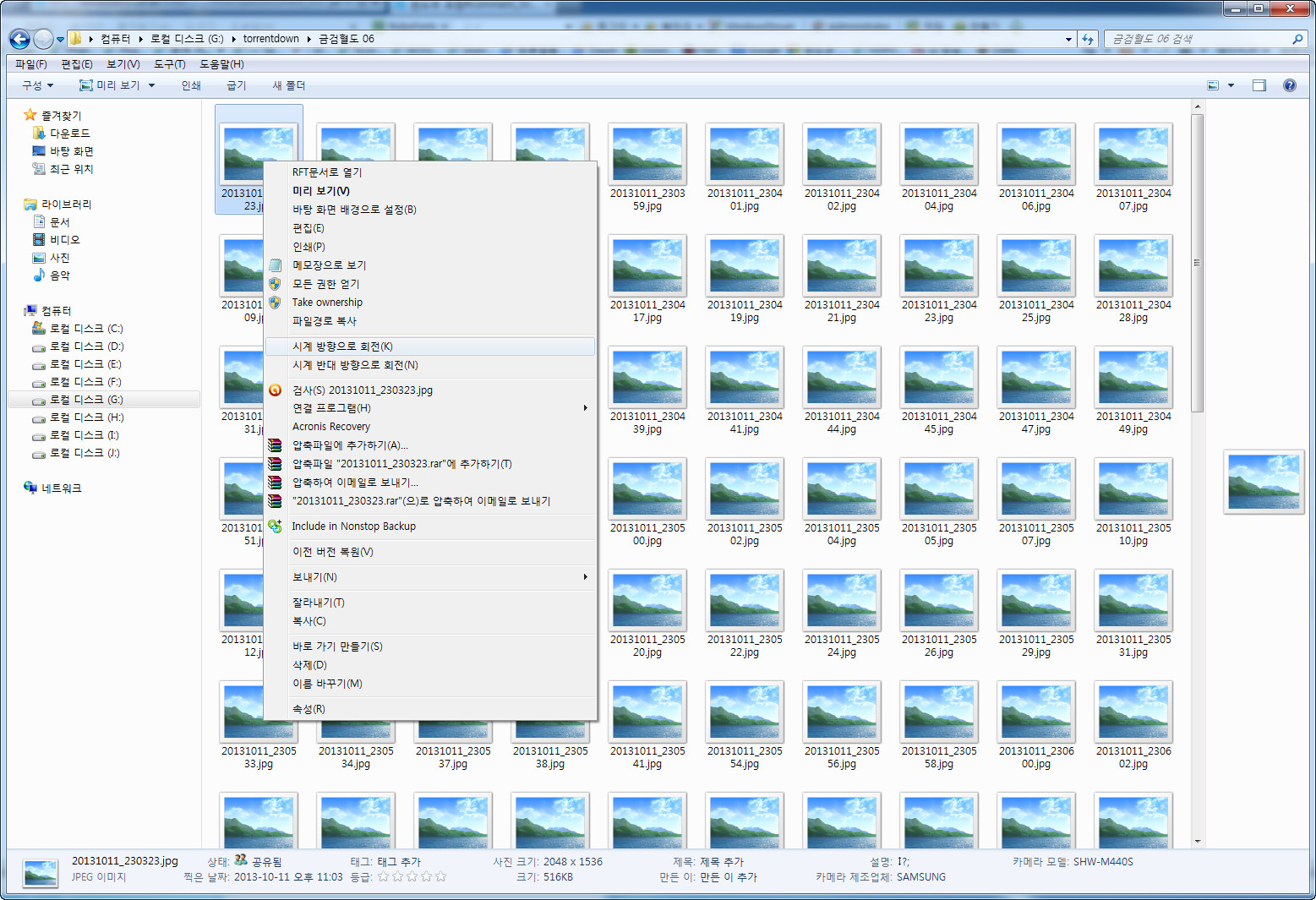Toggle the preview pane icon
Screen dimensions: 1316x900
tap(1259, 85)
